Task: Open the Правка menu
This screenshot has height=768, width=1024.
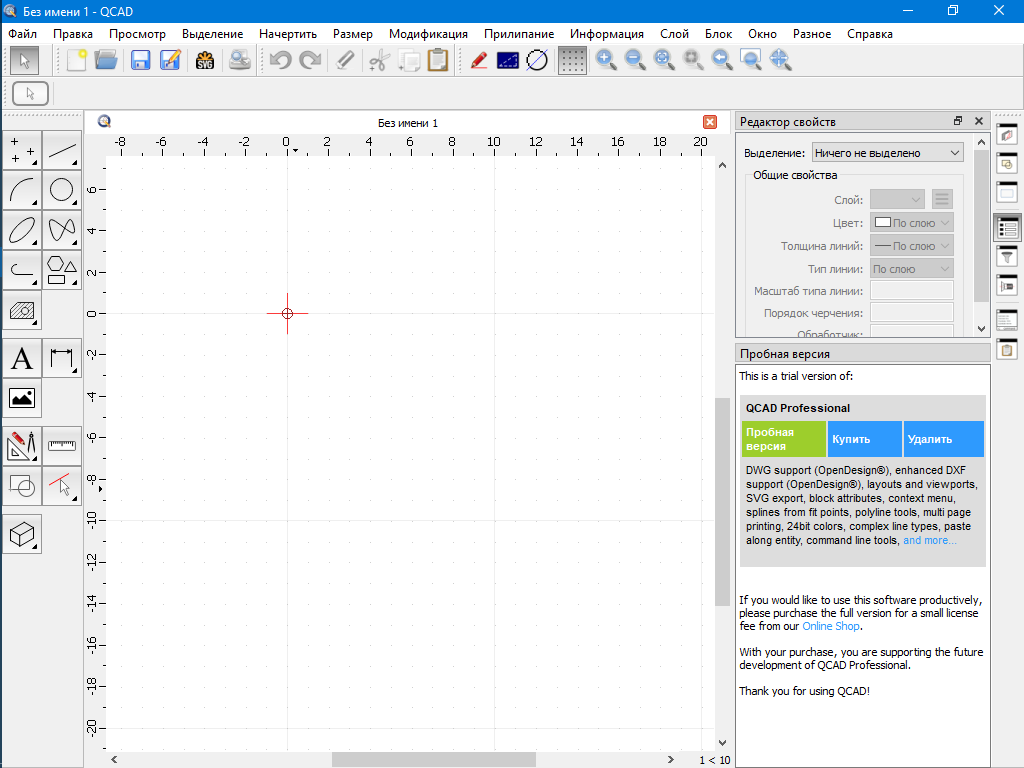Action: pyautogui.click(x=72, y=34)
